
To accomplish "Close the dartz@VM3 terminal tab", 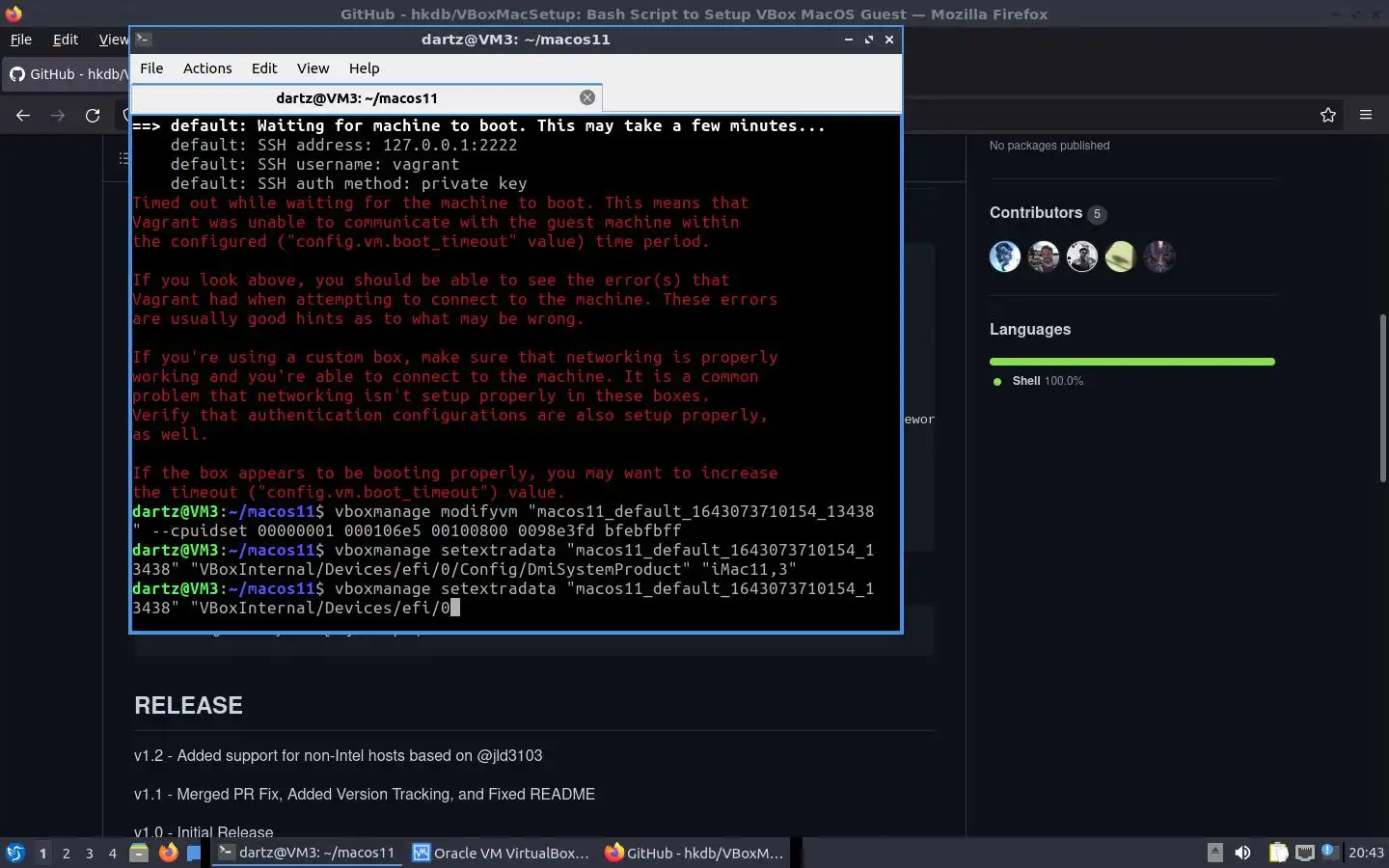I will [586, 97].
